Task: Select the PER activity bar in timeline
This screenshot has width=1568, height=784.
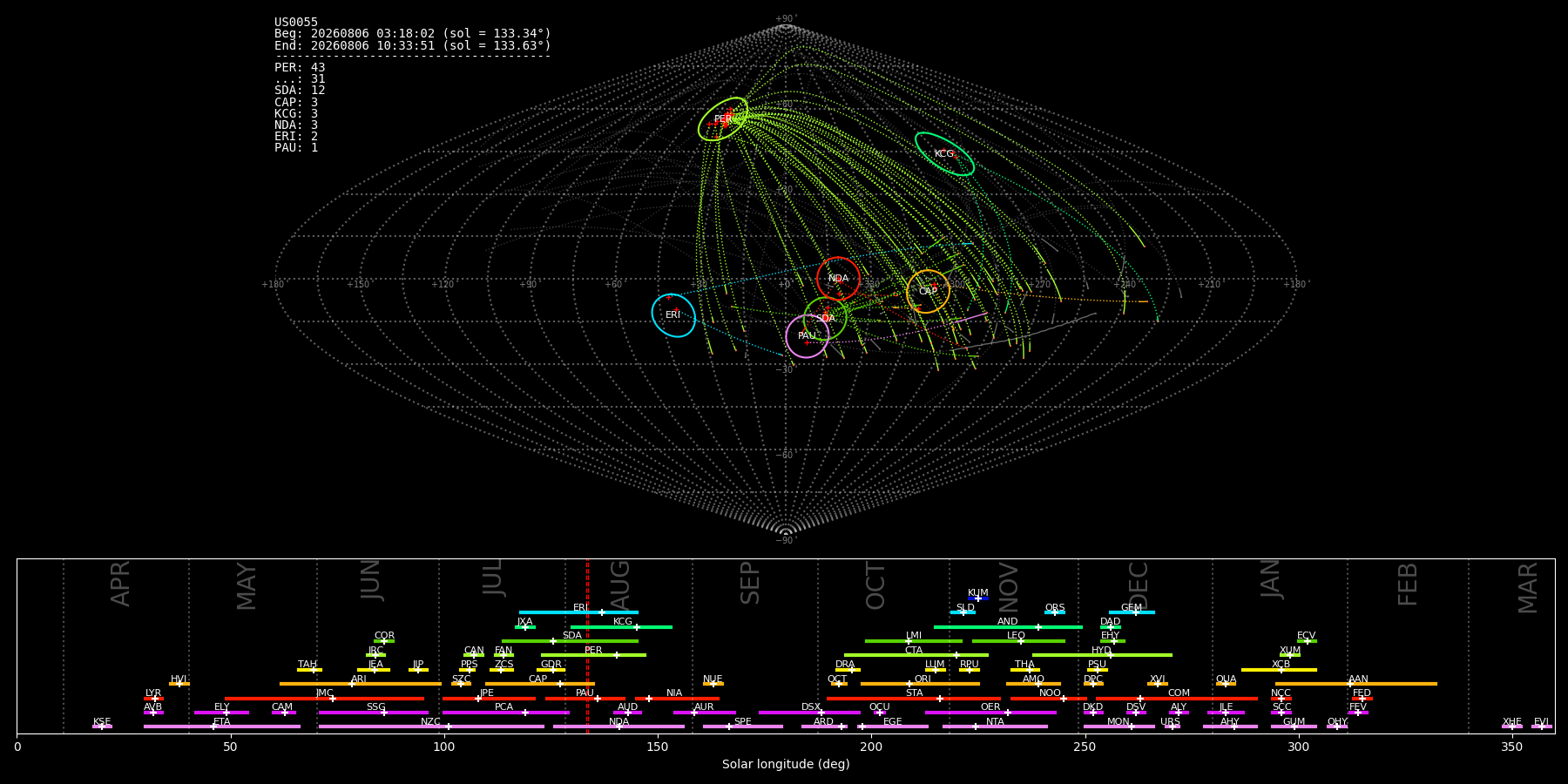Action: coord(593,655)
